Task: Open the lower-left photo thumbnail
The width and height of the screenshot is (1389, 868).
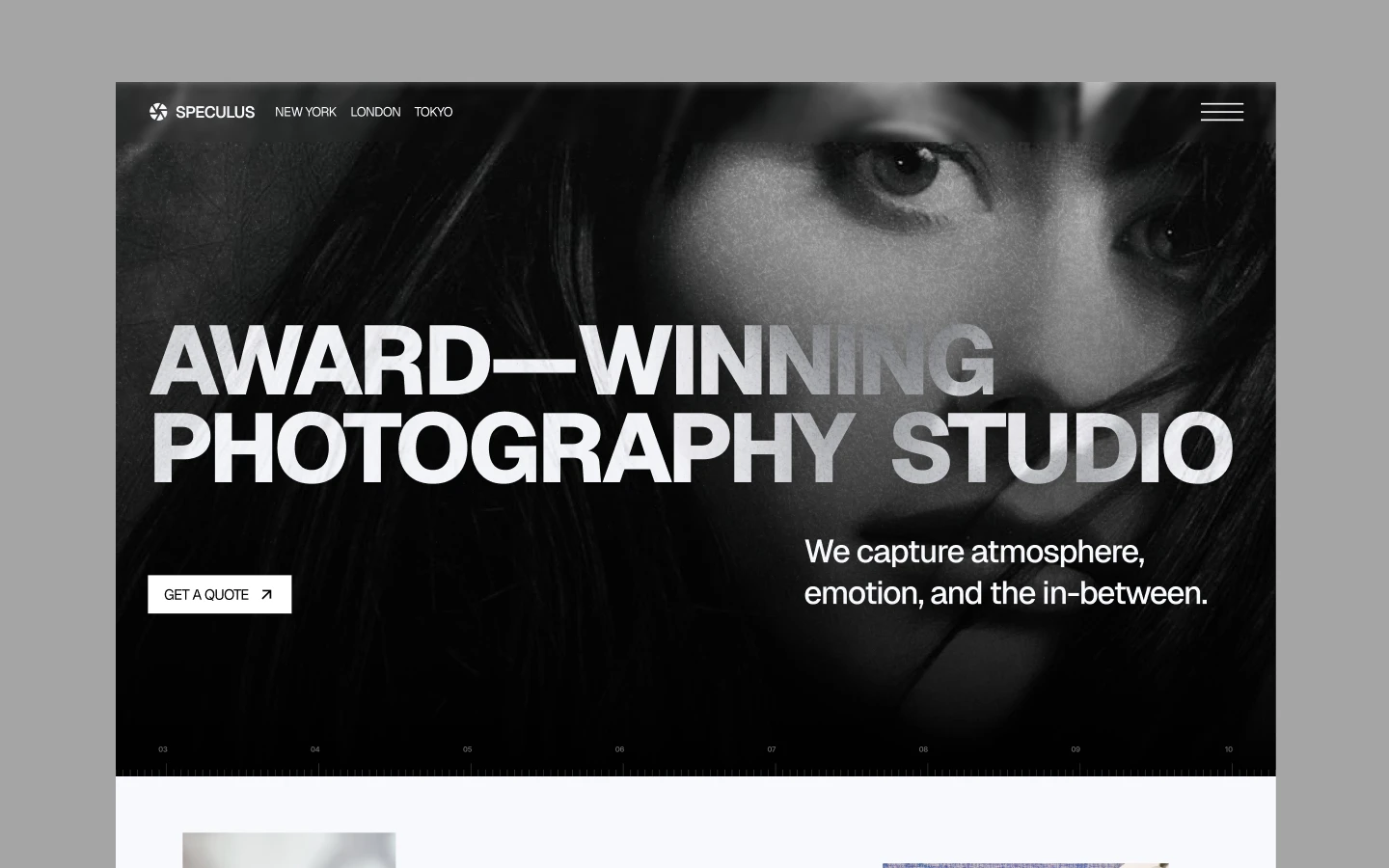Action: click(x=289, y=850)
